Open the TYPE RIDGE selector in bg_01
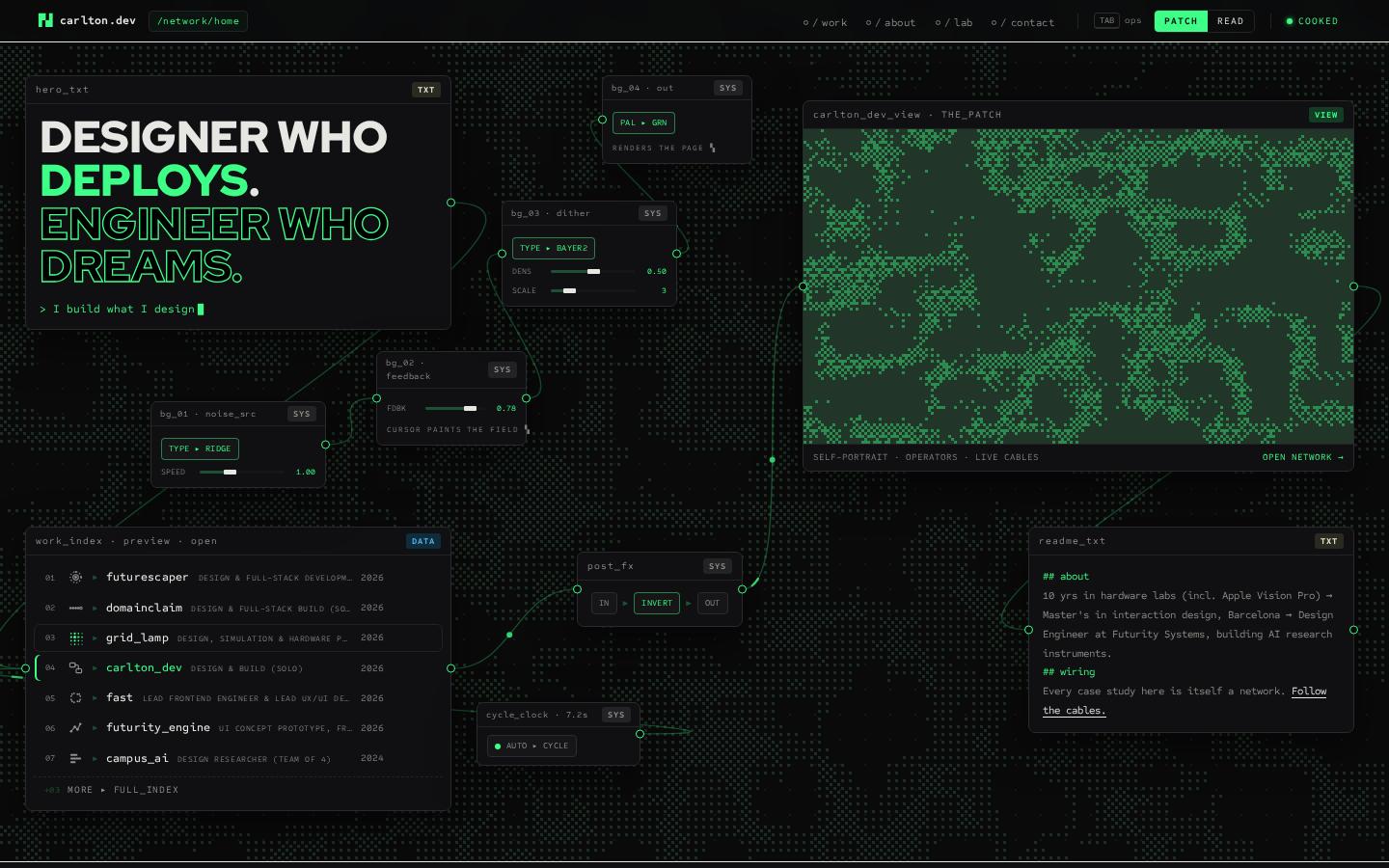The image size is (1389, 868). pyautogui.click(x=200, y=448)
